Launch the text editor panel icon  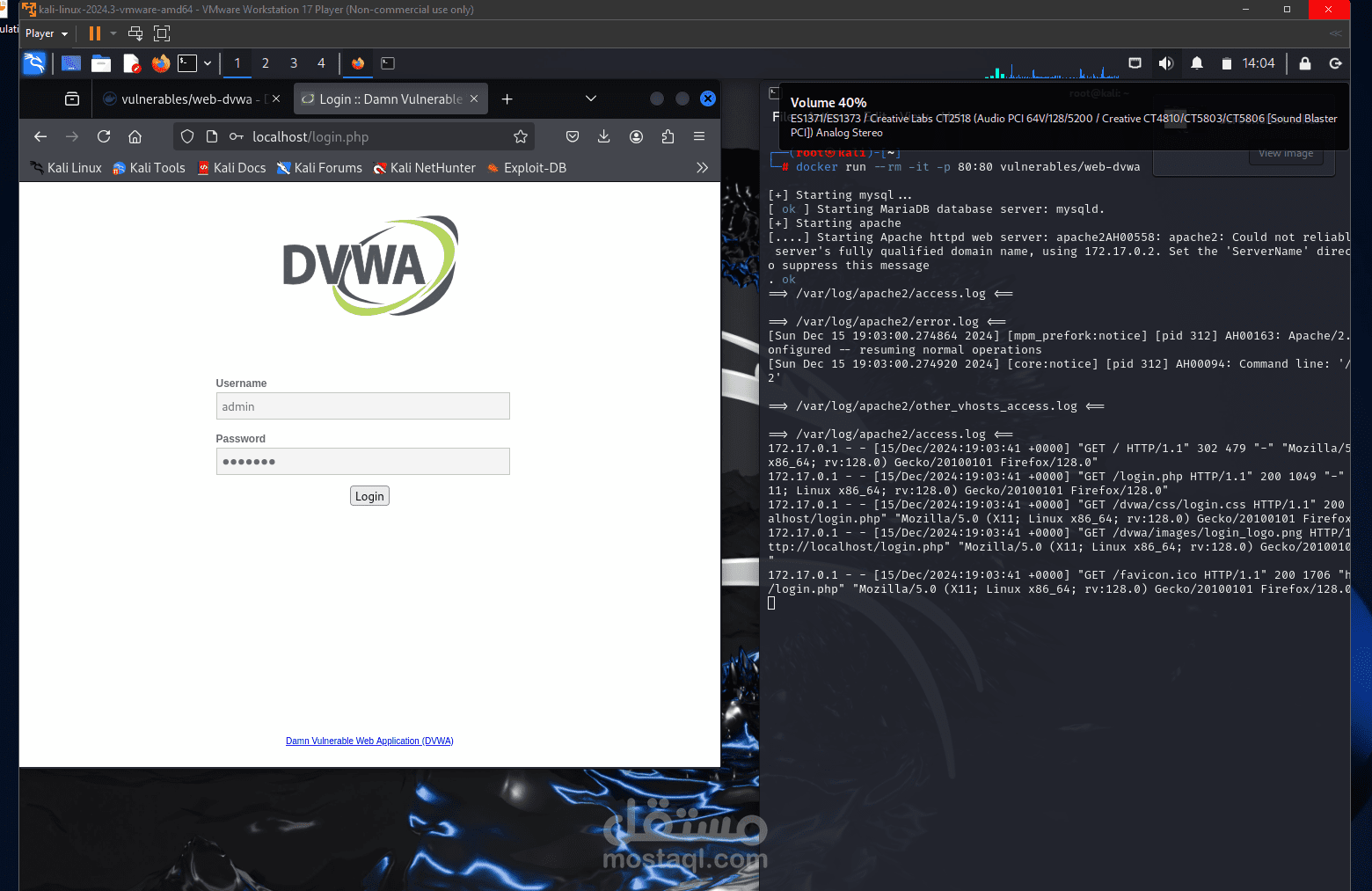pyautogui.click(x=131, y=63)
